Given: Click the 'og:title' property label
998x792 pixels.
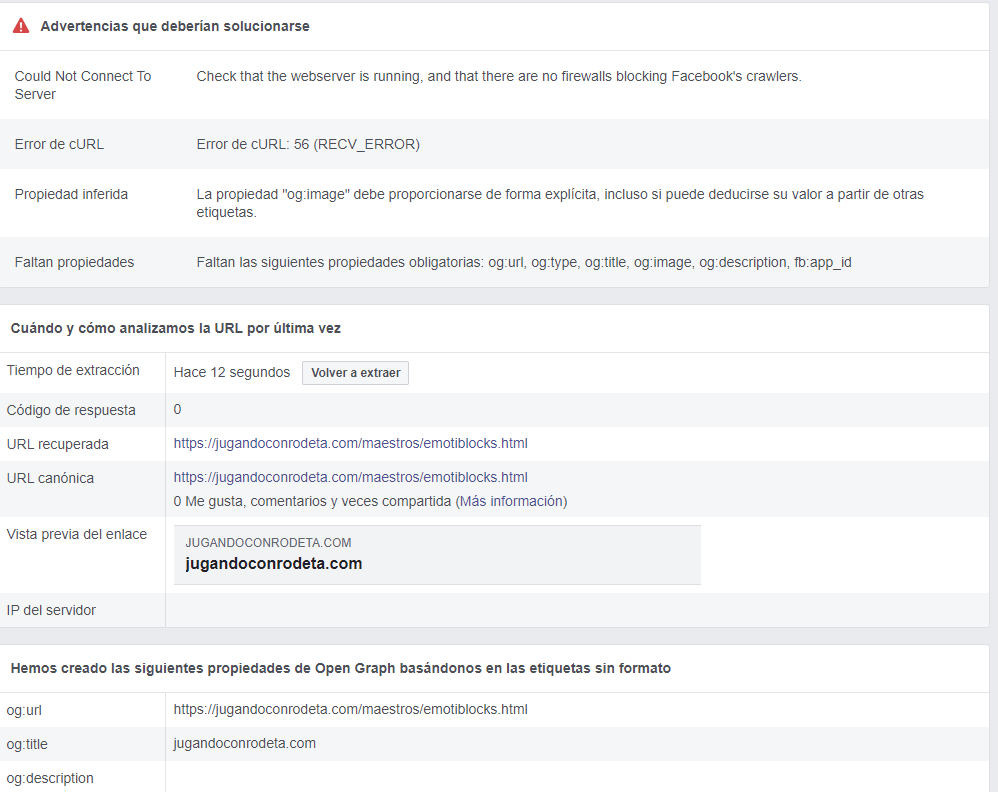Looking at the screenshot, I should 27,744.
